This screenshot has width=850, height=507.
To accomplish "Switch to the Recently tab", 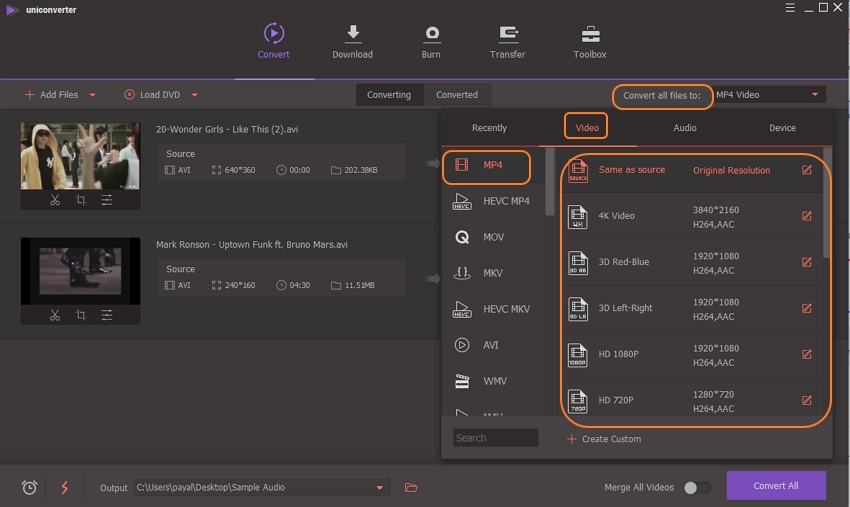I will pos(489,128).
